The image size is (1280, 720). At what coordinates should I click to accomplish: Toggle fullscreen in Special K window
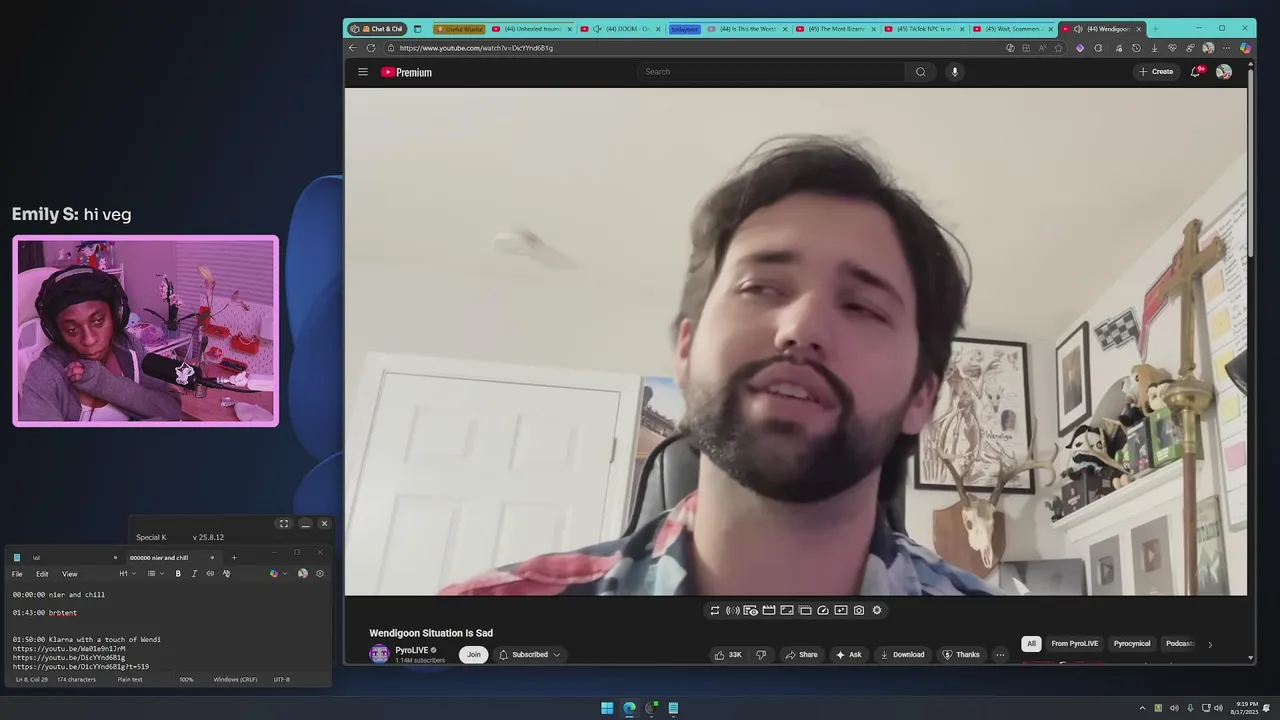284,524
